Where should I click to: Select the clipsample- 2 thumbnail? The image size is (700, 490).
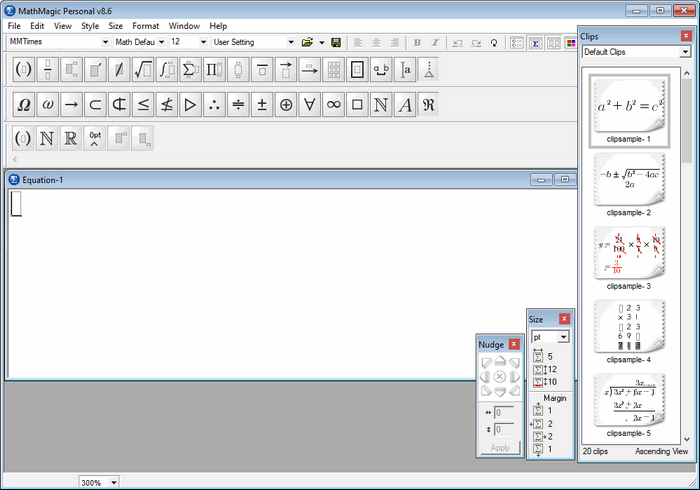pos(628,180)
